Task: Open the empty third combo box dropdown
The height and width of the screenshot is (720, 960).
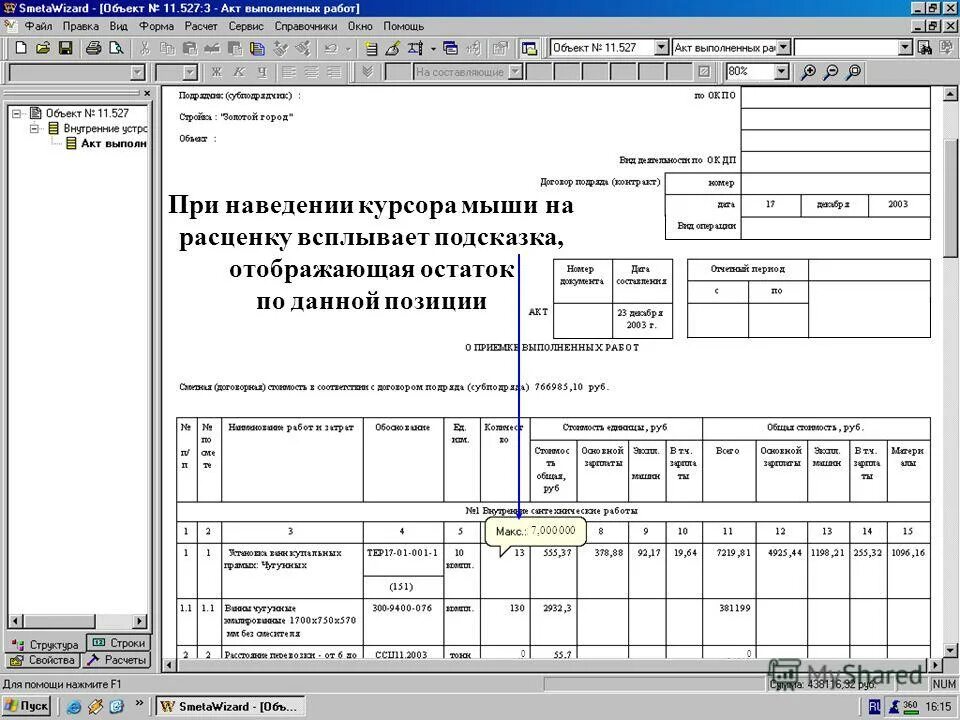Action: pyautogui.click(x=906, y=47)
